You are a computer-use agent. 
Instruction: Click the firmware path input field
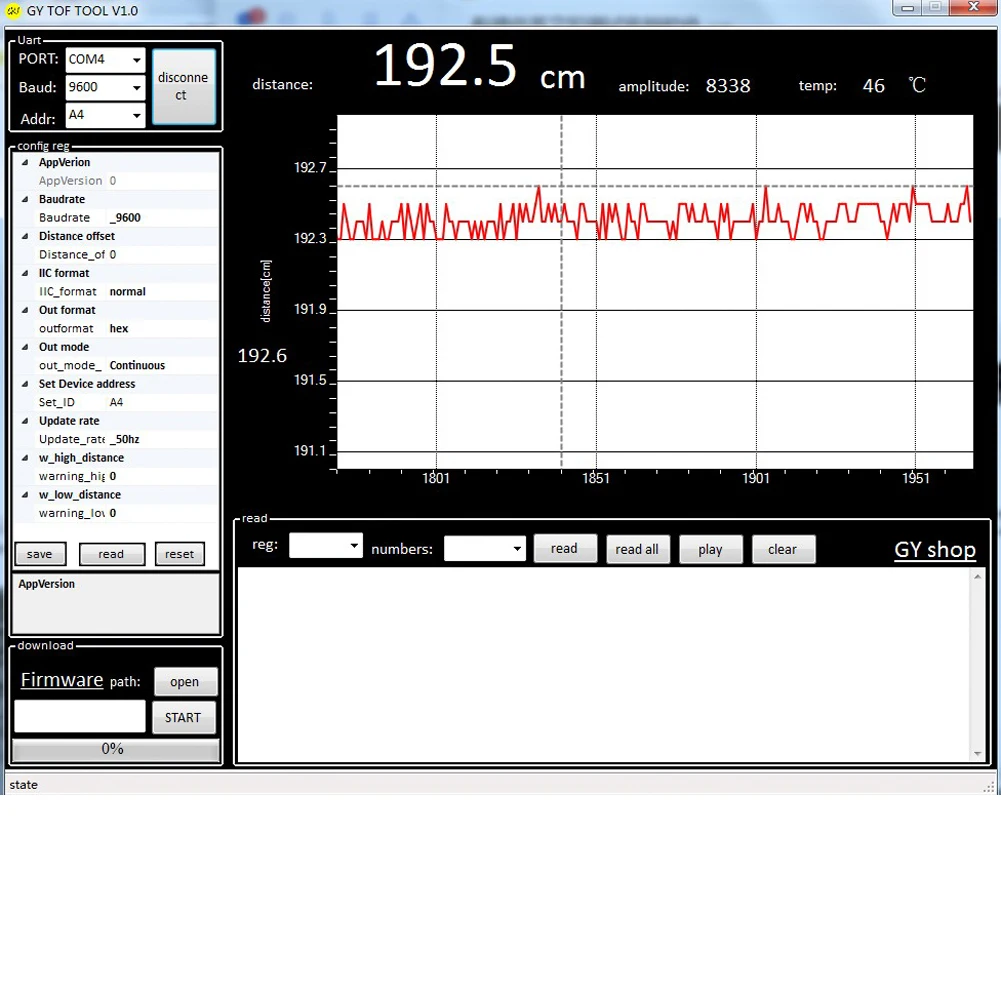pyautogui.click(x=80, y=716)
